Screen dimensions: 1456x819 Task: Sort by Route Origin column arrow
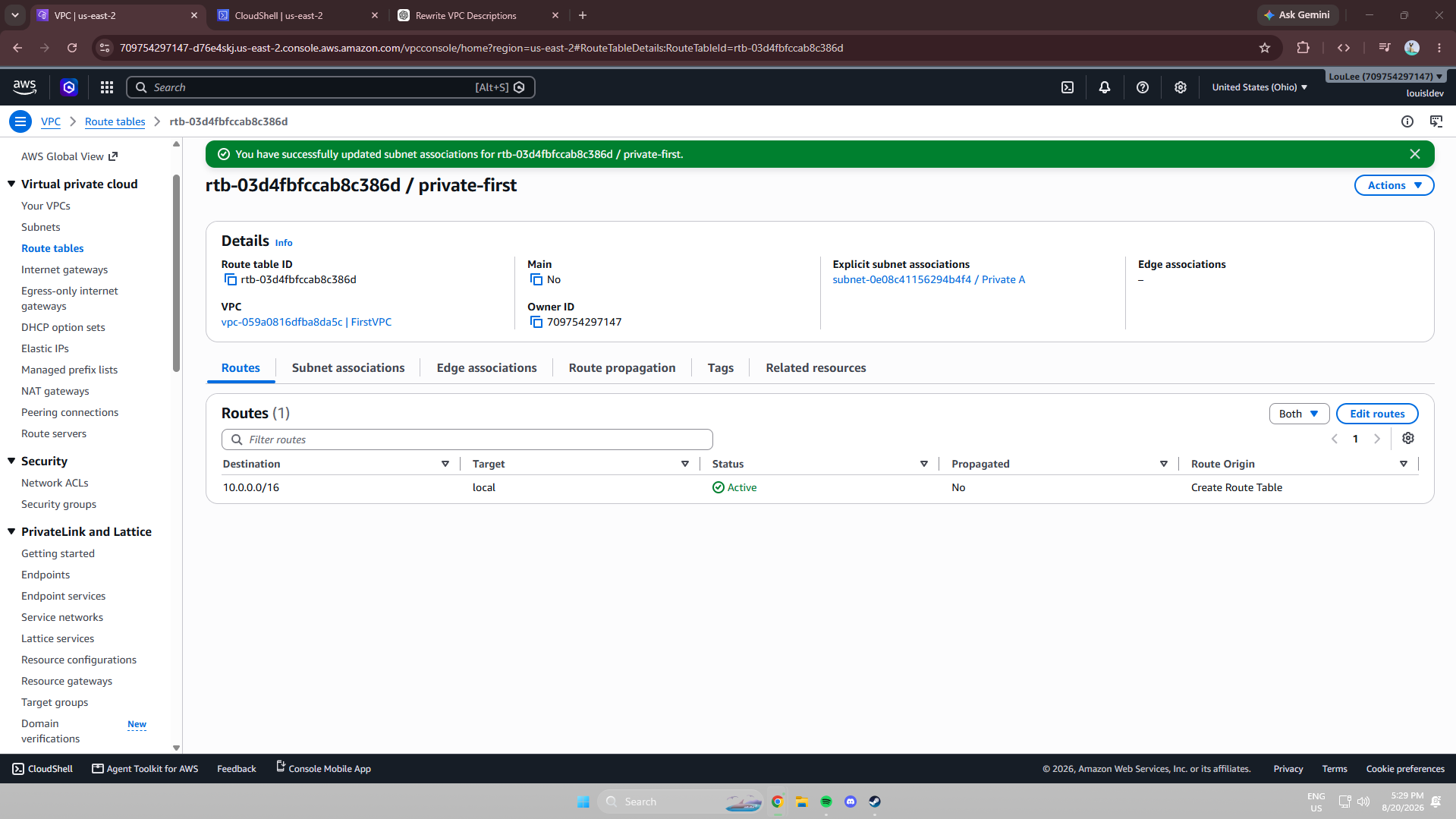click(1404, 464)
